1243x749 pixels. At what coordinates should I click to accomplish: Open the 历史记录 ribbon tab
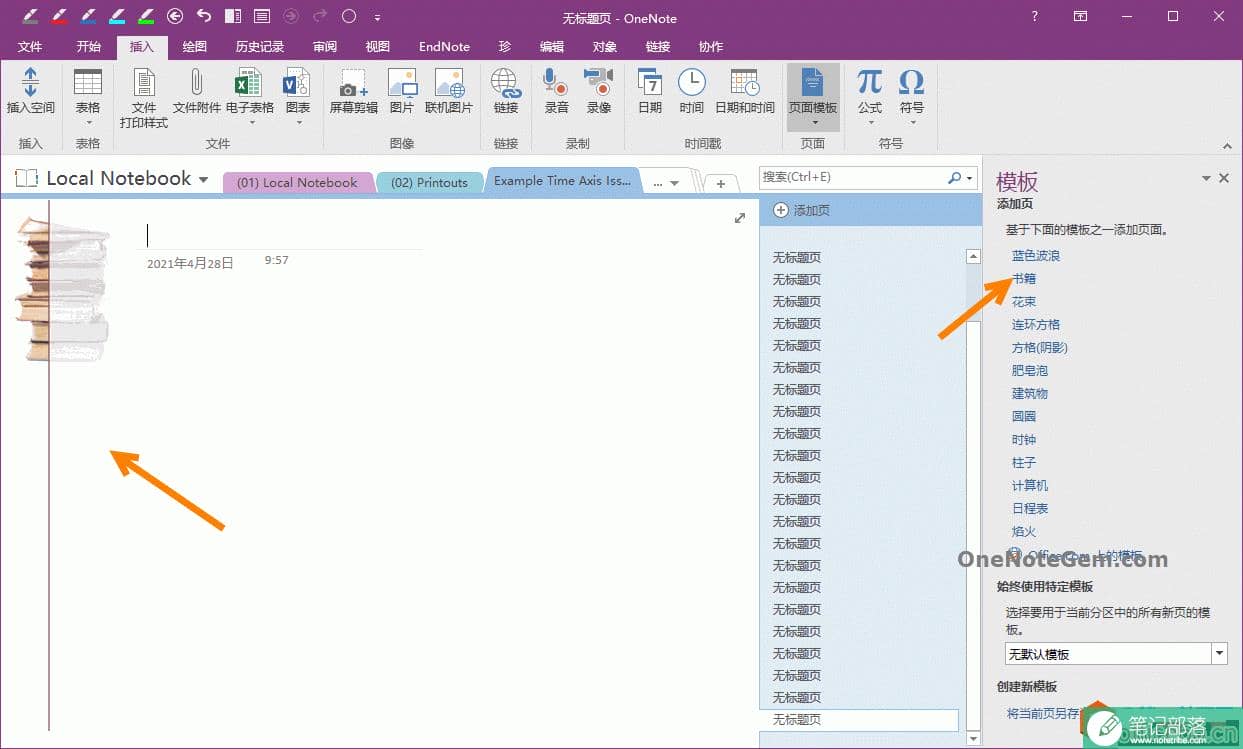260,47
